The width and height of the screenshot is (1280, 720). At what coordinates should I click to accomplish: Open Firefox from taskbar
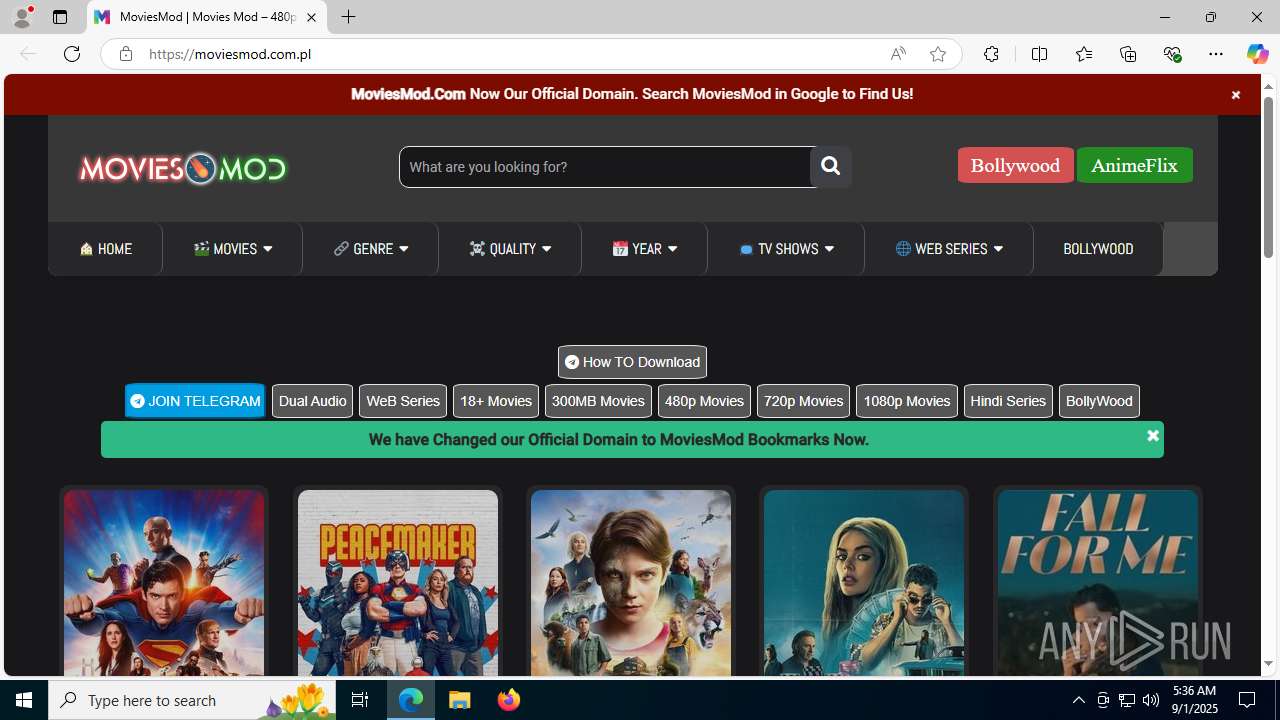[509, 700]
